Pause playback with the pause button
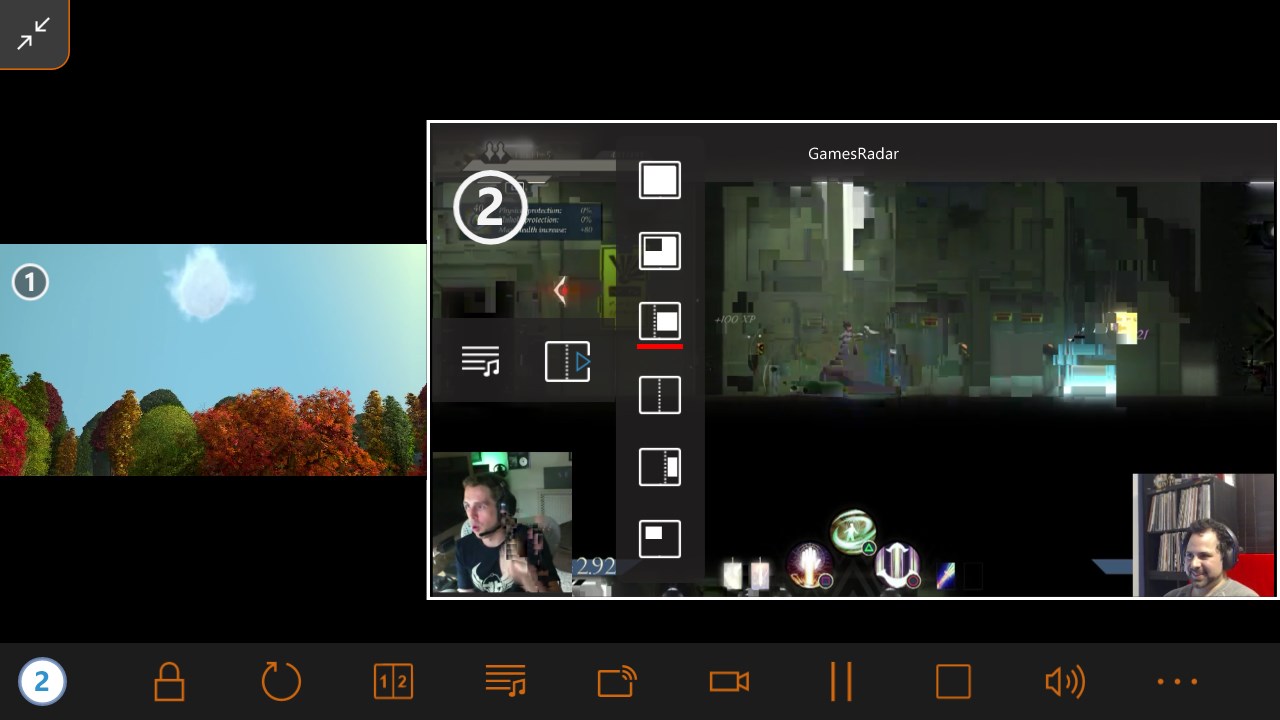Image resolution: width=1280 pixels, height=720 pixels. click(841, 682)
